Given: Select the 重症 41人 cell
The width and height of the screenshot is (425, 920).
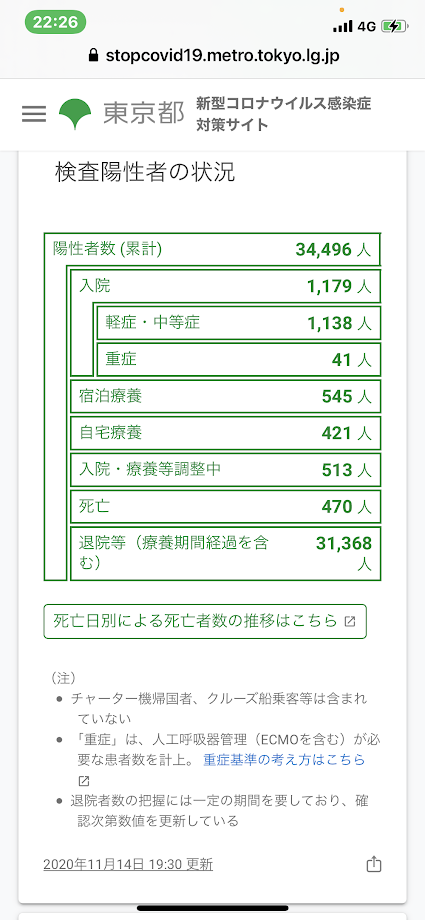Looking at the screenshot, I should pyautogui.click(x=239, y=359).
